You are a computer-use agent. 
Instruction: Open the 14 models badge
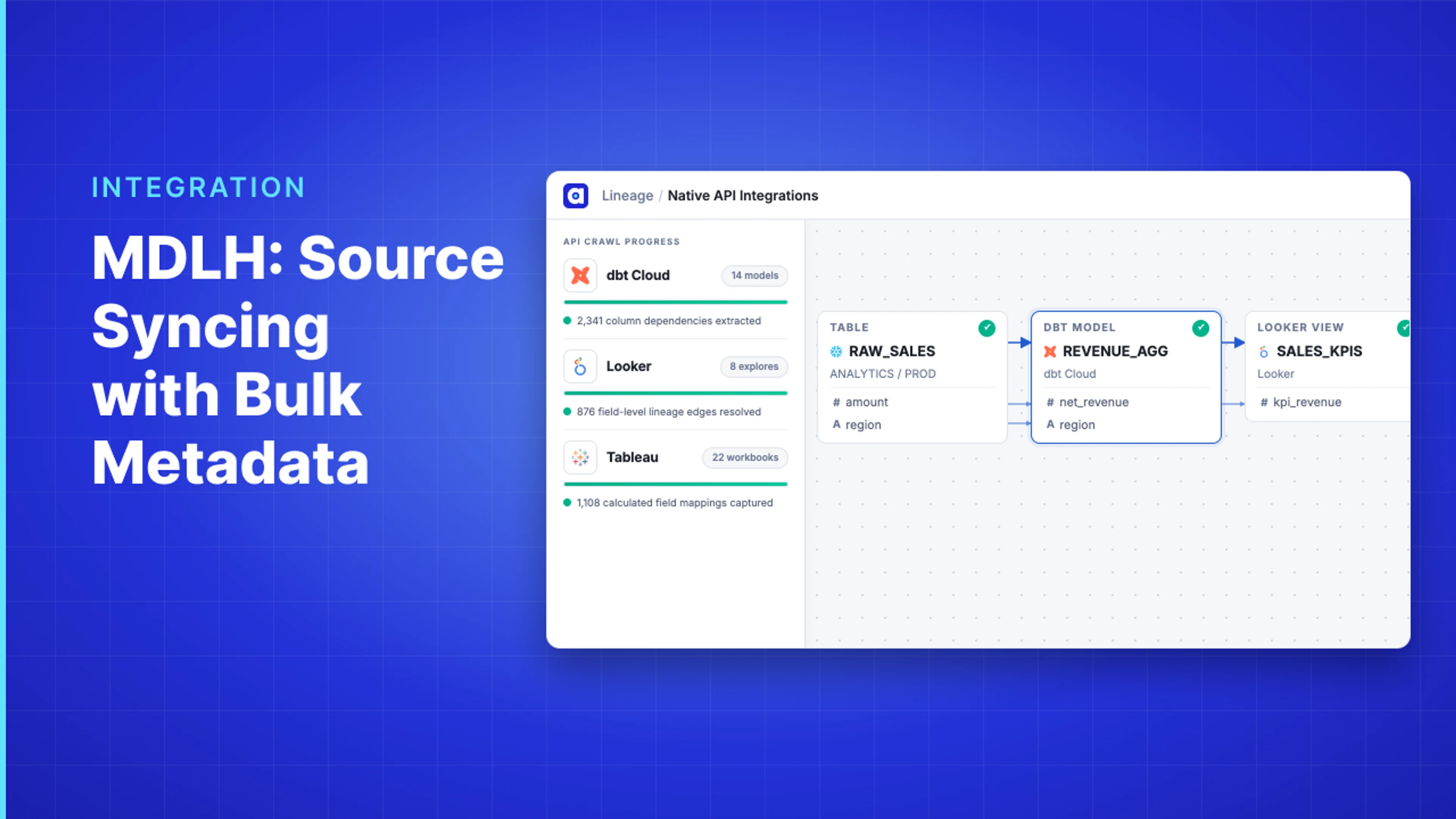[x=755, y=275]
